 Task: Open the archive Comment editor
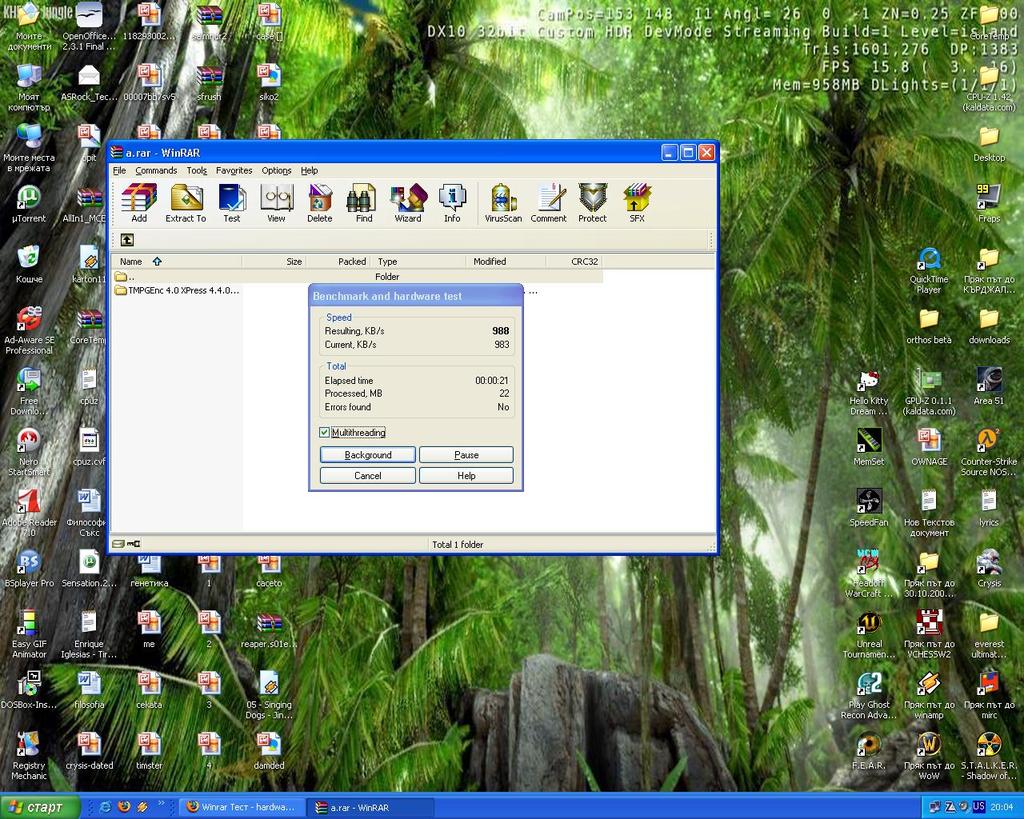[x=548, y=200]
